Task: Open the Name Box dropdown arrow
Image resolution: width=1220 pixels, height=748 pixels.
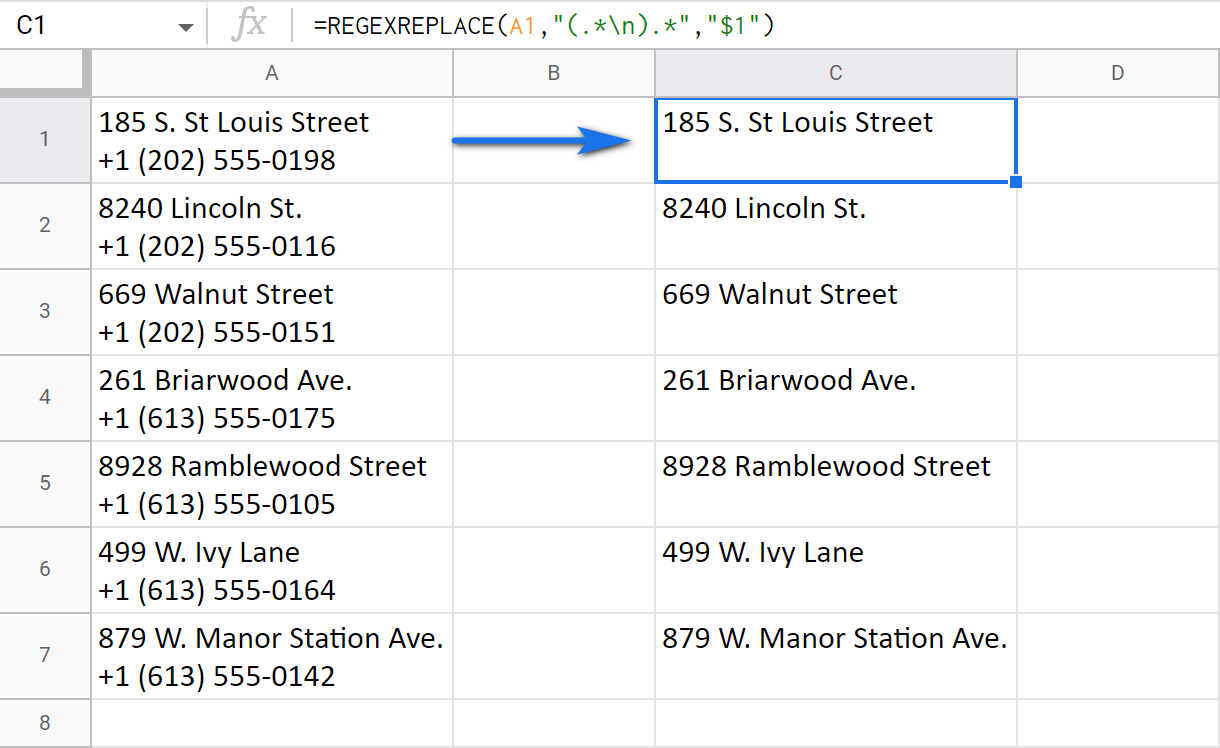Action: pyautogui.click(x=186, y=25)
